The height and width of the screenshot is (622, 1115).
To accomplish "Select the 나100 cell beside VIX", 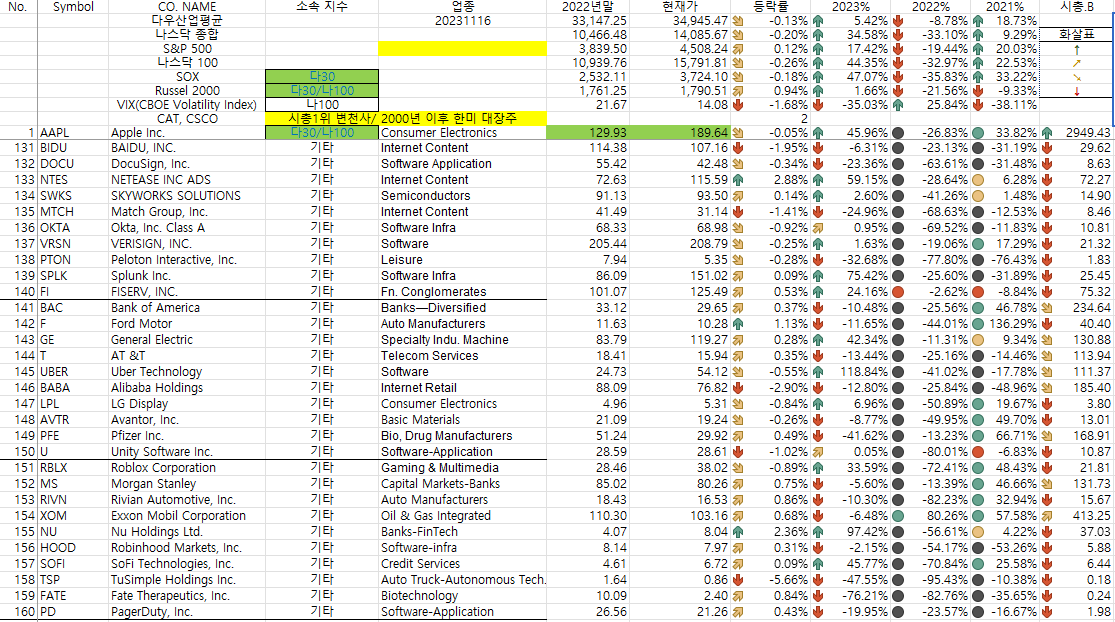I will [321, 104].
